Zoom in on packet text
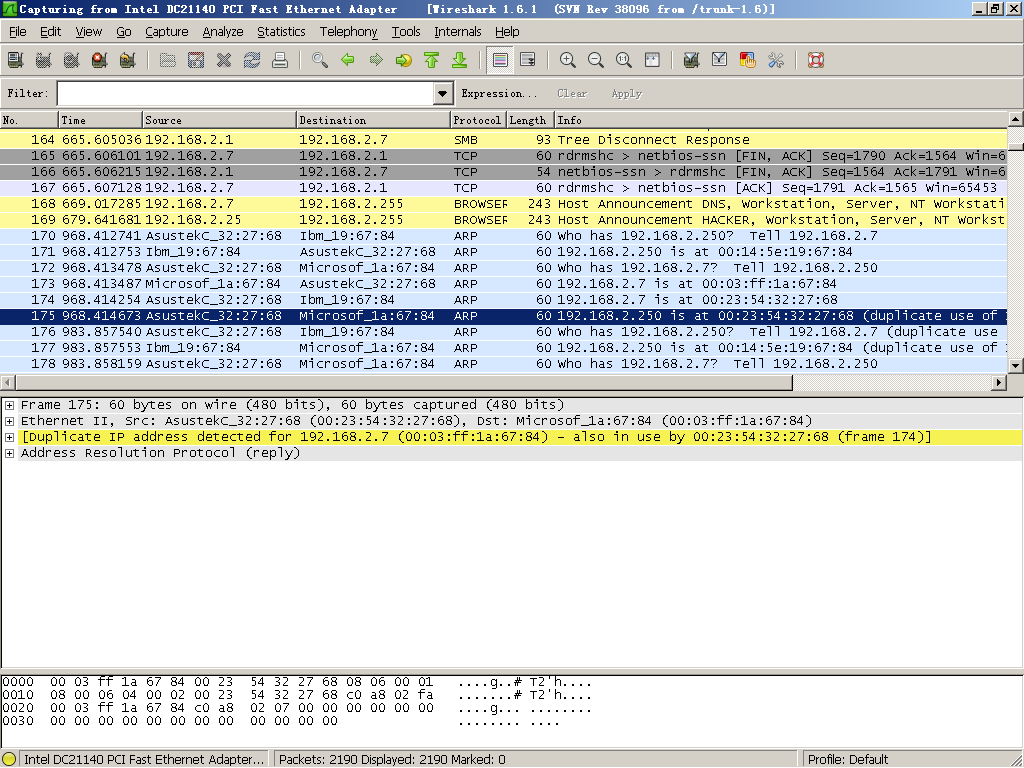Screen dimensions: 1024x768 [x=568, y=60]
